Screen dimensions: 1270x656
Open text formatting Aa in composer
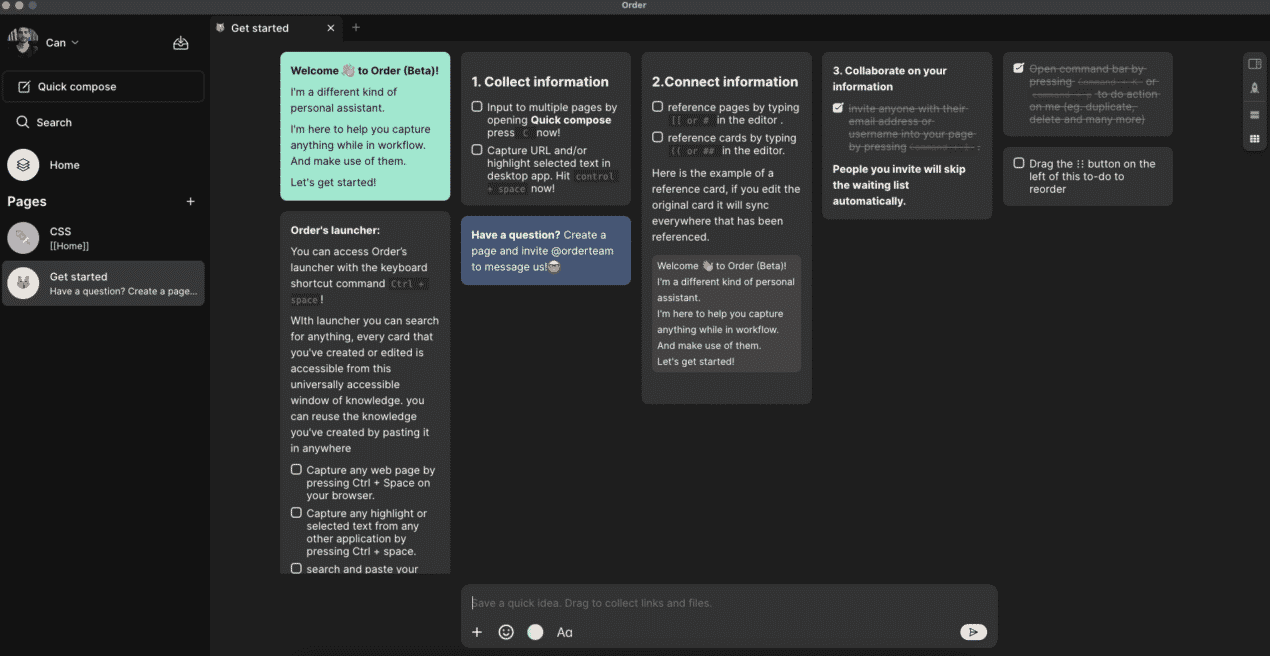[x=565, y=632]
